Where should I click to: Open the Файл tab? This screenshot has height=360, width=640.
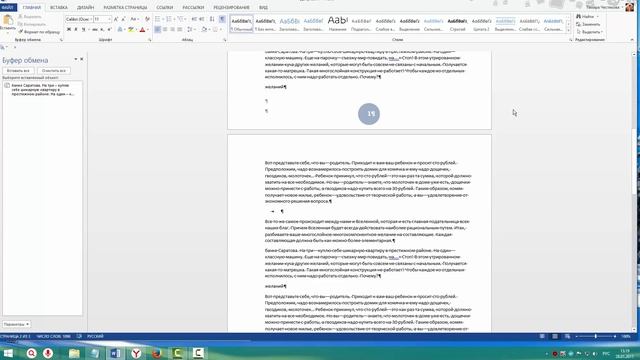pyautogui.click(x=8, y=8)
